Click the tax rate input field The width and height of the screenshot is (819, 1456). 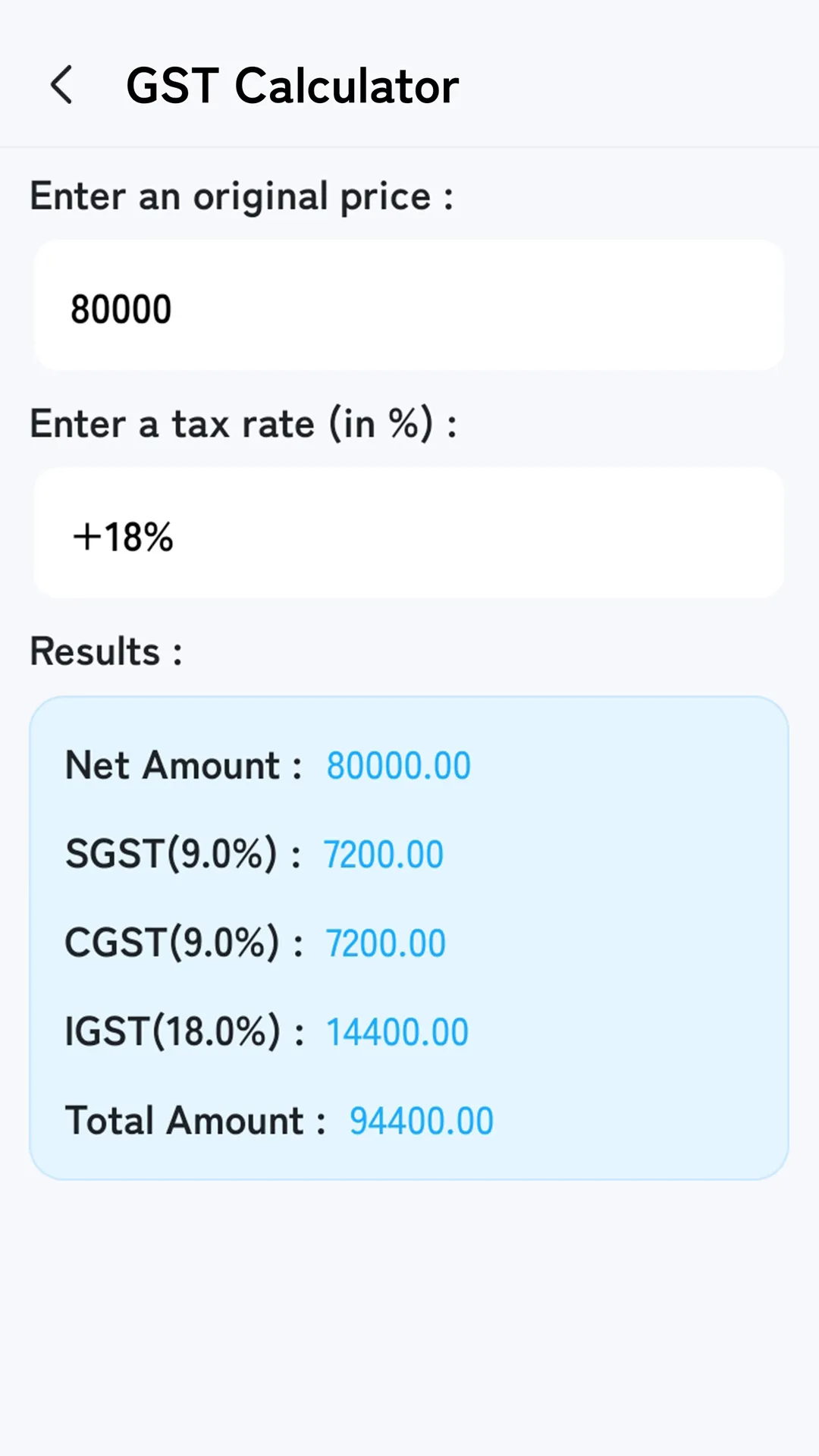tap(409, 532)
